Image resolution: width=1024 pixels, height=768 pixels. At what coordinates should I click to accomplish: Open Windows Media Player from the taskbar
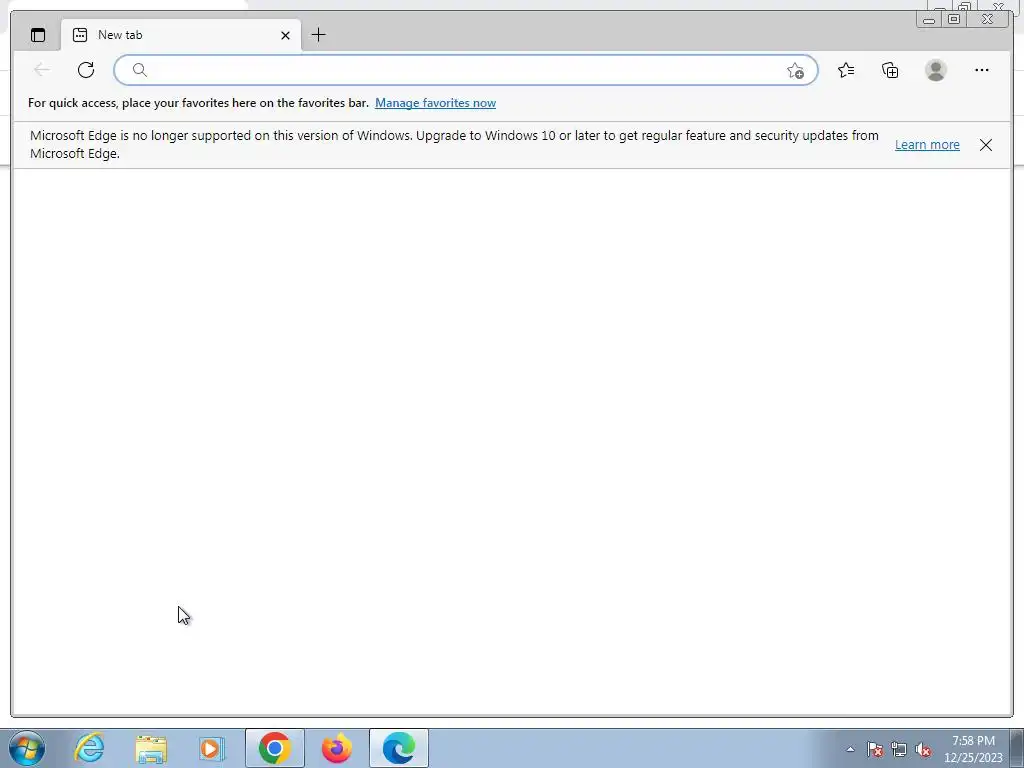coord(212,748)
